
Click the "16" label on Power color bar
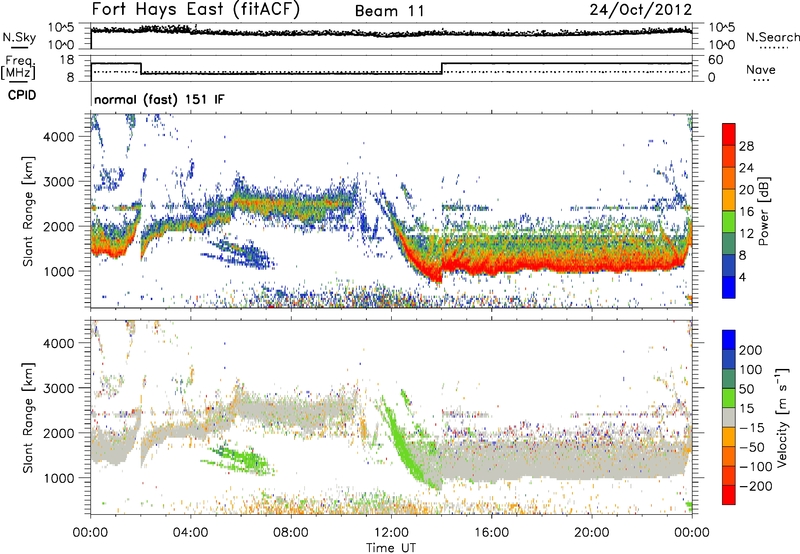pyautogui.click(x=746, y=212)
